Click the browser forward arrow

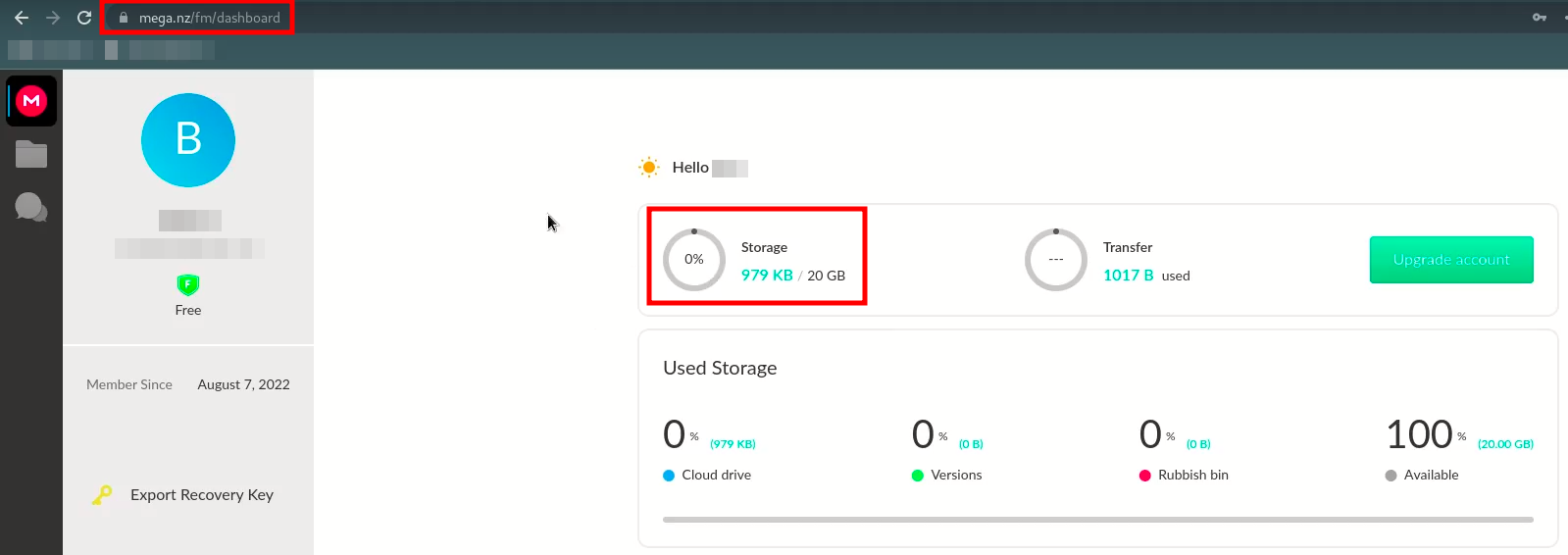[x=53, y=18]
